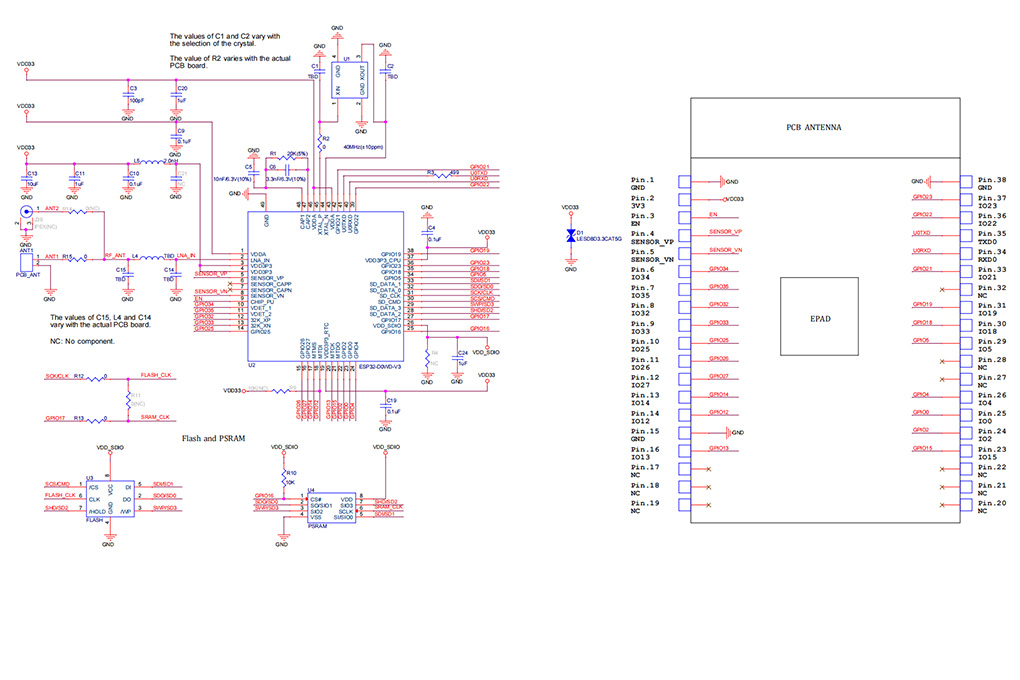The height and width of the screenshot is (680, 1020).
Task: Select the L4 inductor near RF_ANT
Action: point(152,258)
